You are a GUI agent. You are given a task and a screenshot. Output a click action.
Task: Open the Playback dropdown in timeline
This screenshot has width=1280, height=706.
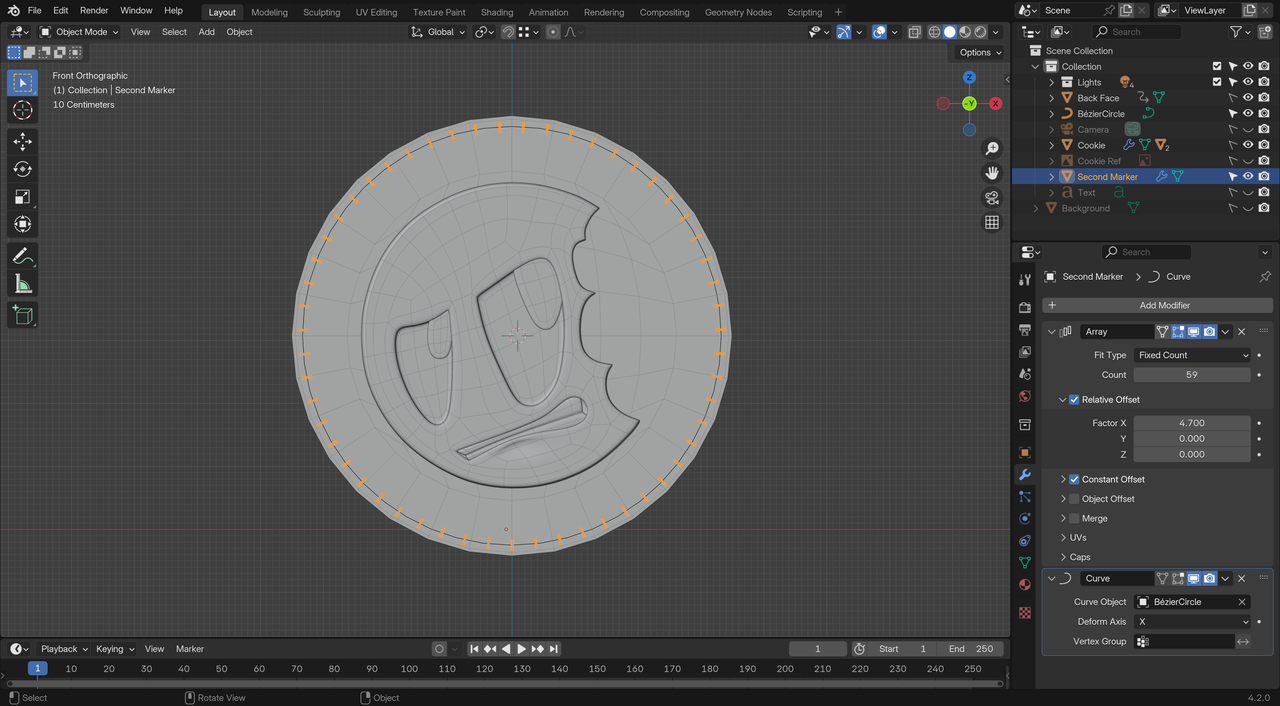click(64, 649)
